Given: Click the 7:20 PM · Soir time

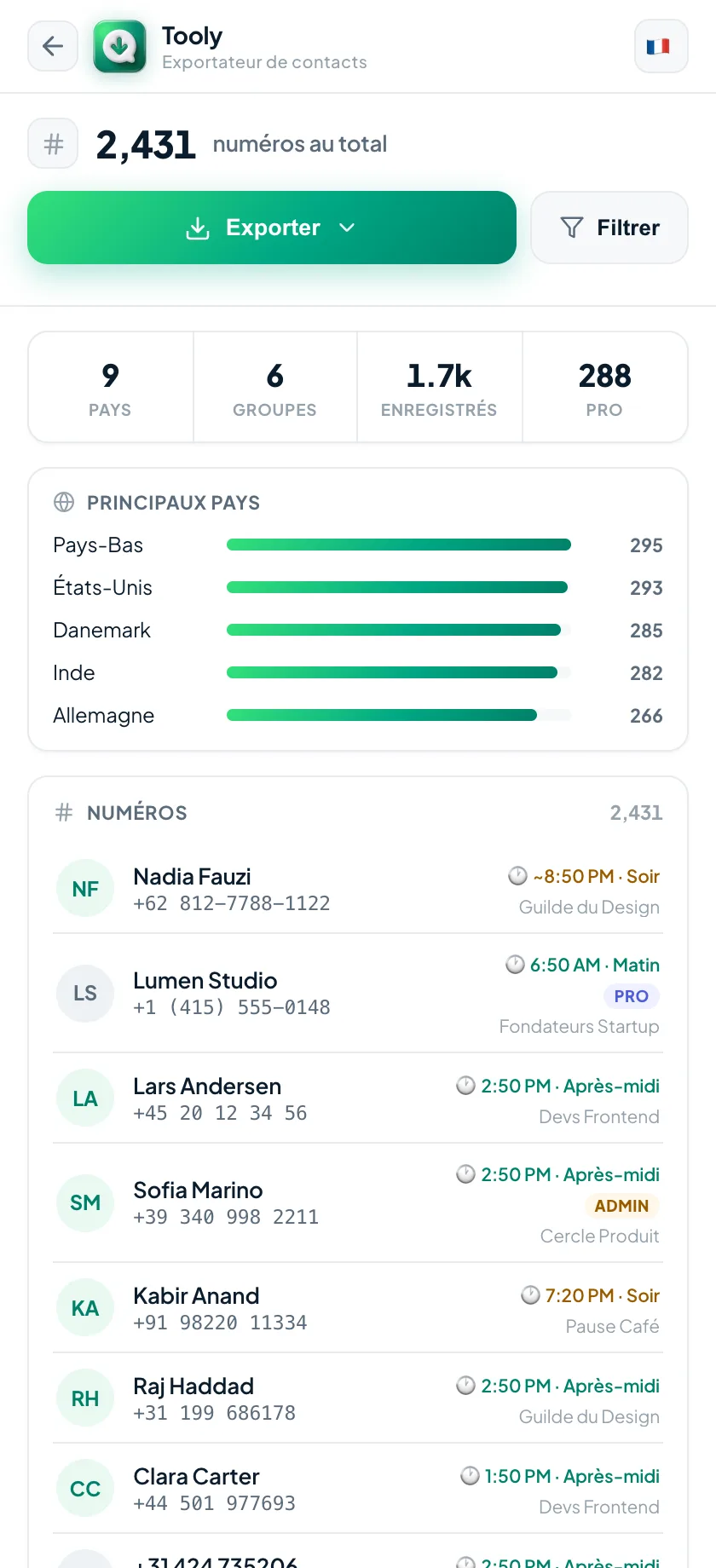Looking at the screenshot, I should pos(603,1295).
